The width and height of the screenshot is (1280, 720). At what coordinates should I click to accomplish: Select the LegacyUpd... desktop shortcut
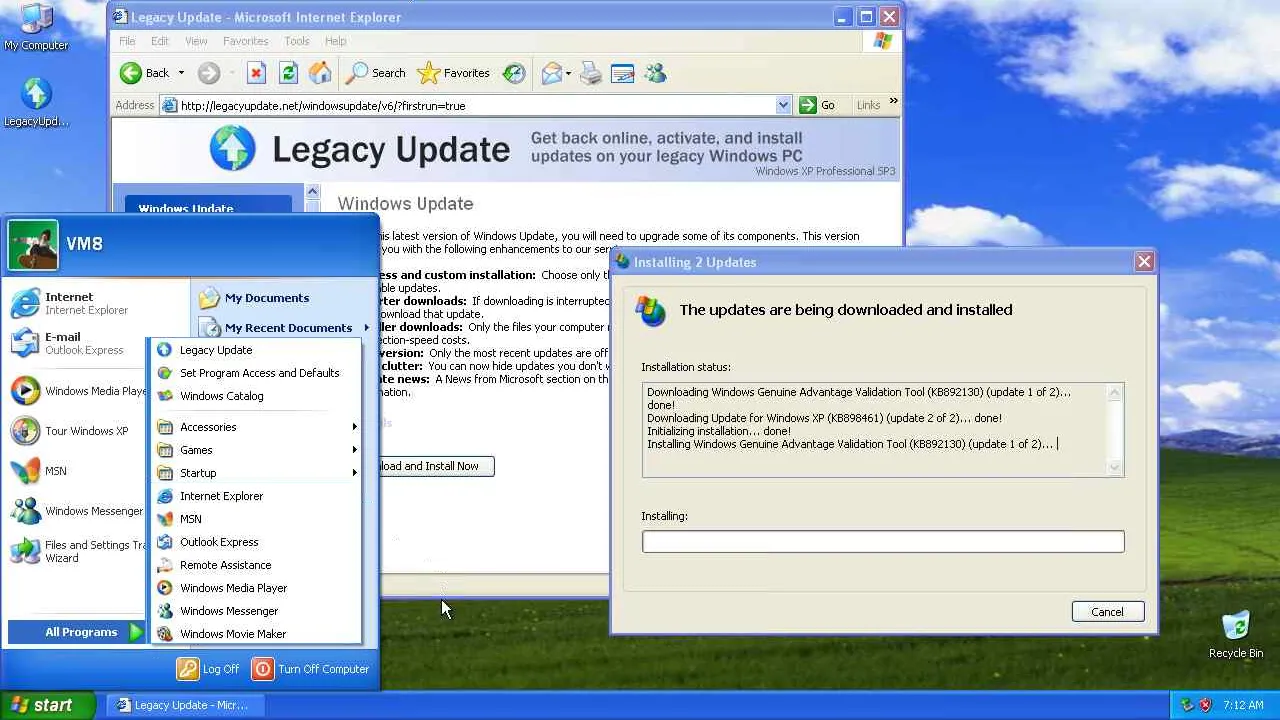pos(36,103)
